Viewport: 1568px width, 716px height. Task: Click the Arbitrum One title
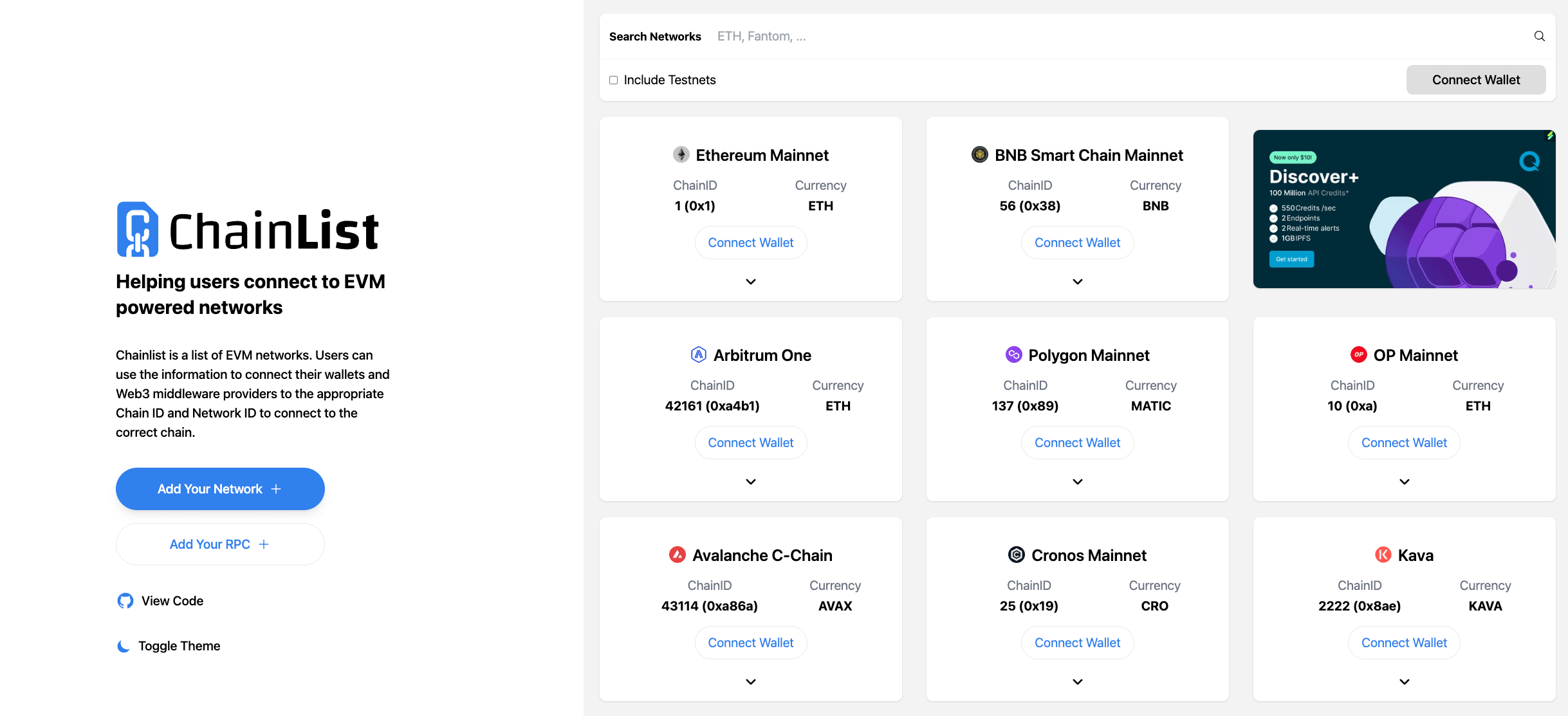coord(762,355)
